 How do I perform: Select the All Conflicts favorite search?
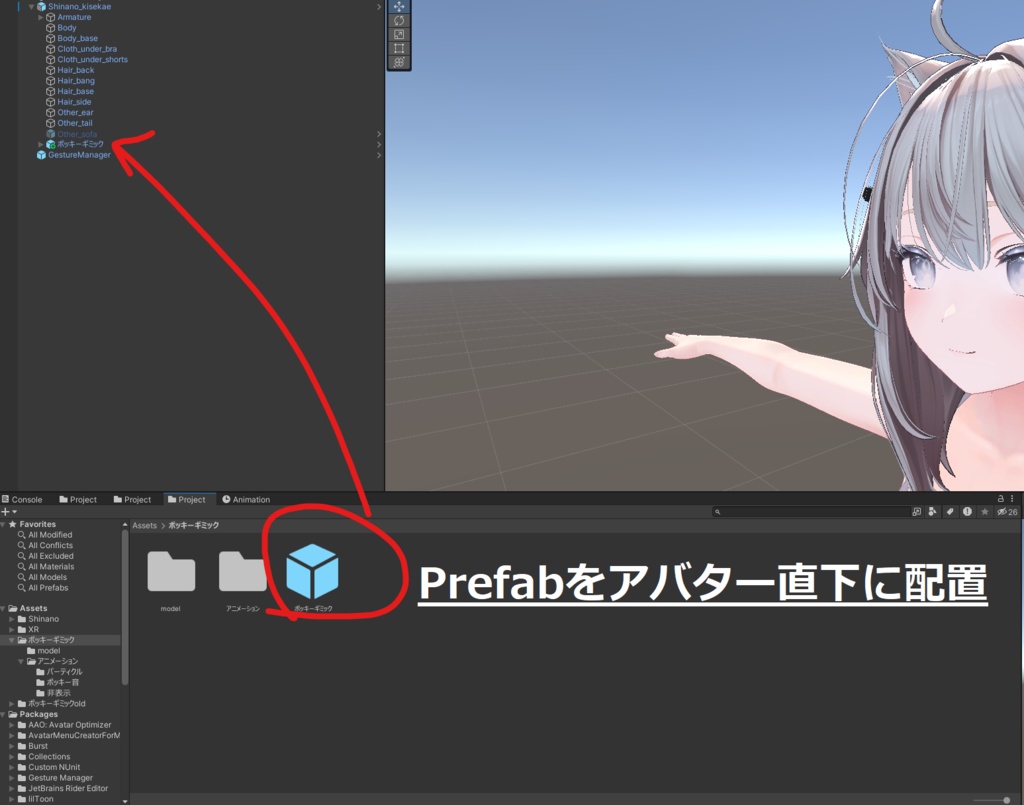coord(50,545)
